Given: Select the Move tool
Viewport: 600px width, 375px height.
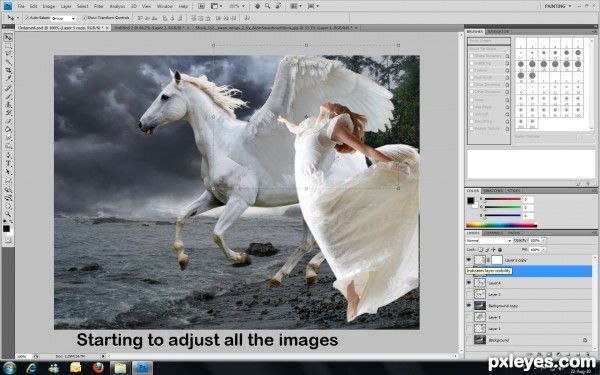Looking at the screenshot, I should (x=8, y=38).
